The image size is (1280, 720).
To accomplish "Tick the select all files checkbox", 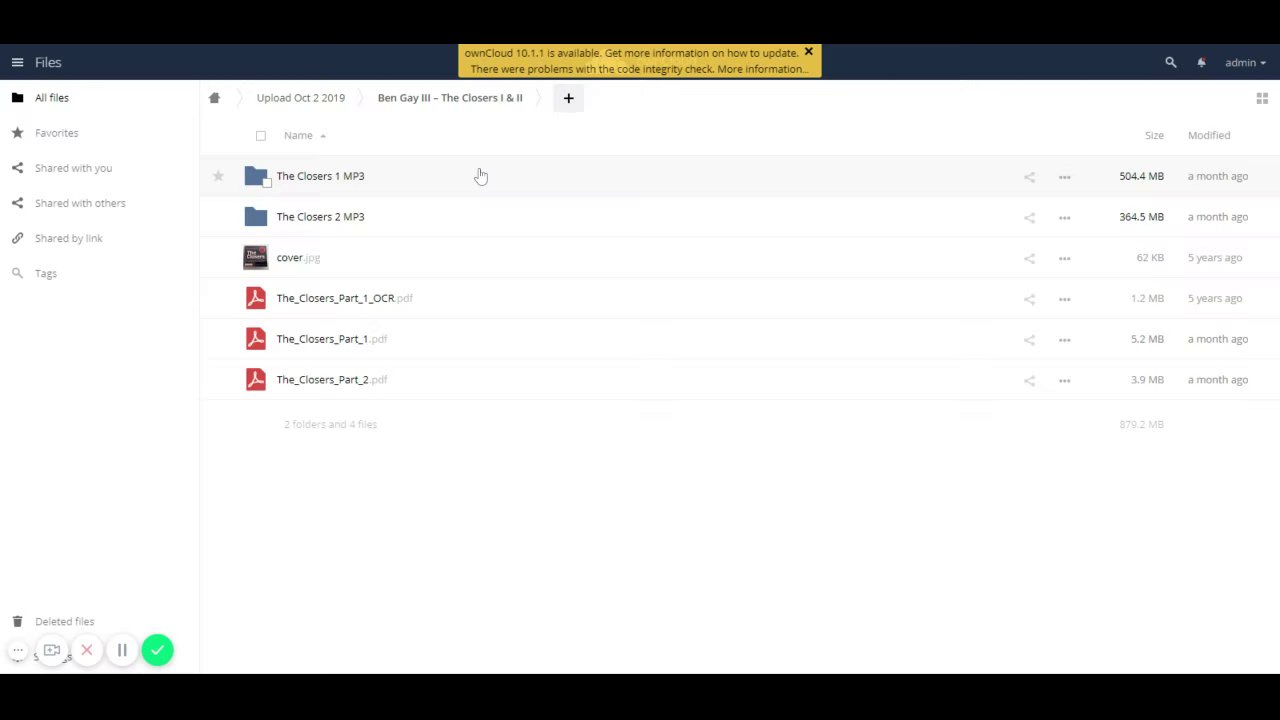I will pos(261,136).
